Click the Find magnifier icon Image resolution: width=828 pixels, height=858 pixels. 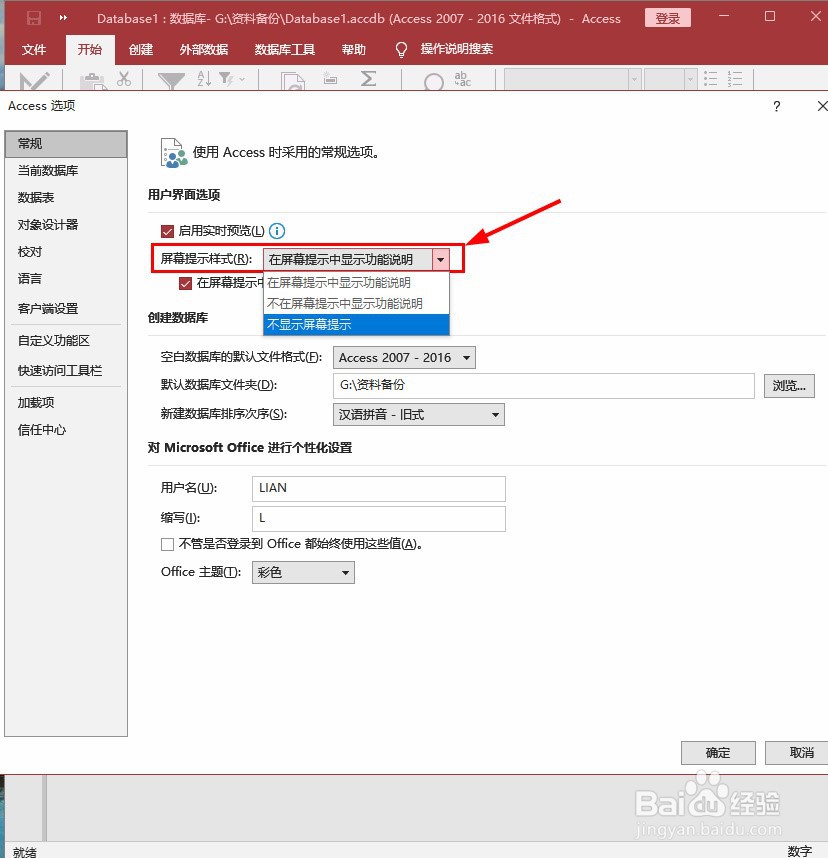click(433, 82)
